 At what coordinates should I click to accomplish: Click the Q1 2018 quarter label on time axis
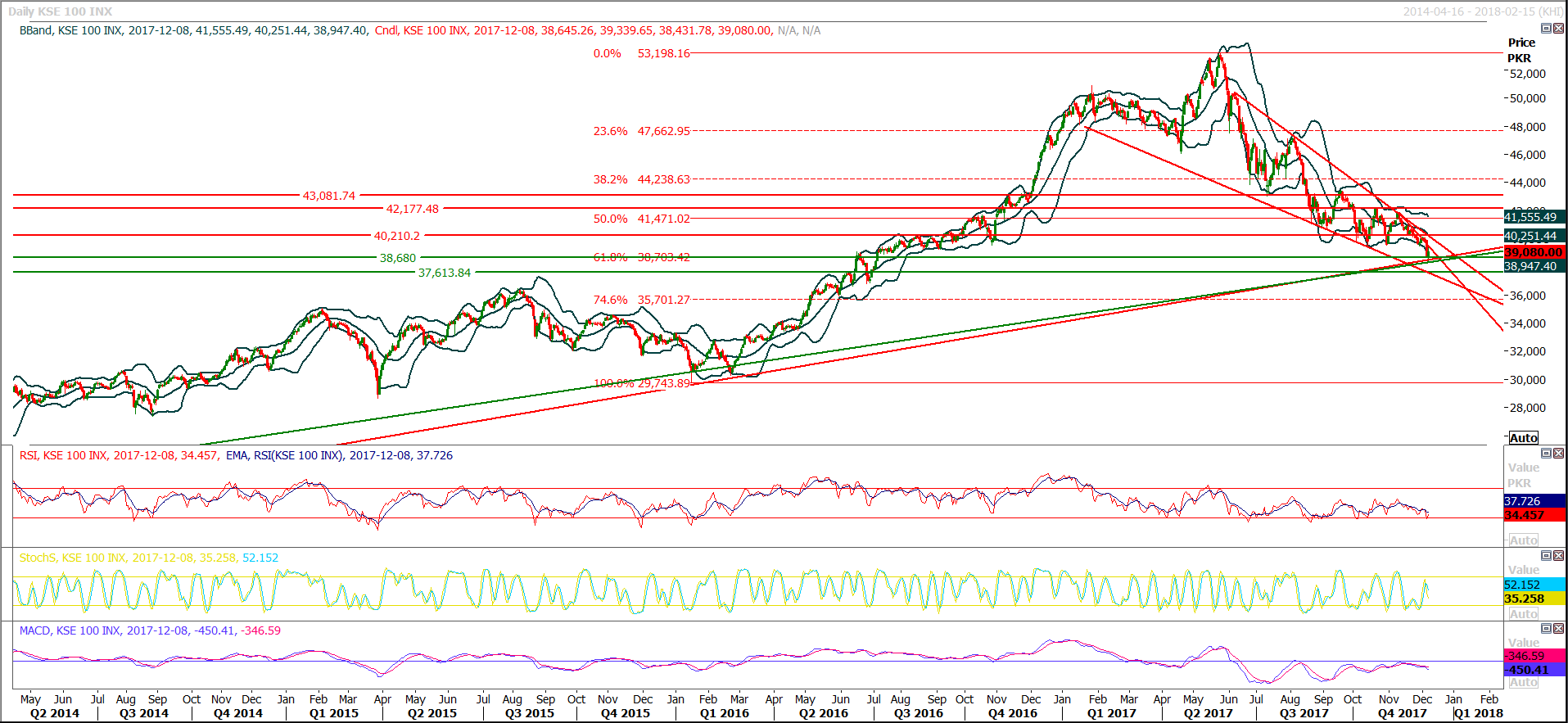point(1479,713)
